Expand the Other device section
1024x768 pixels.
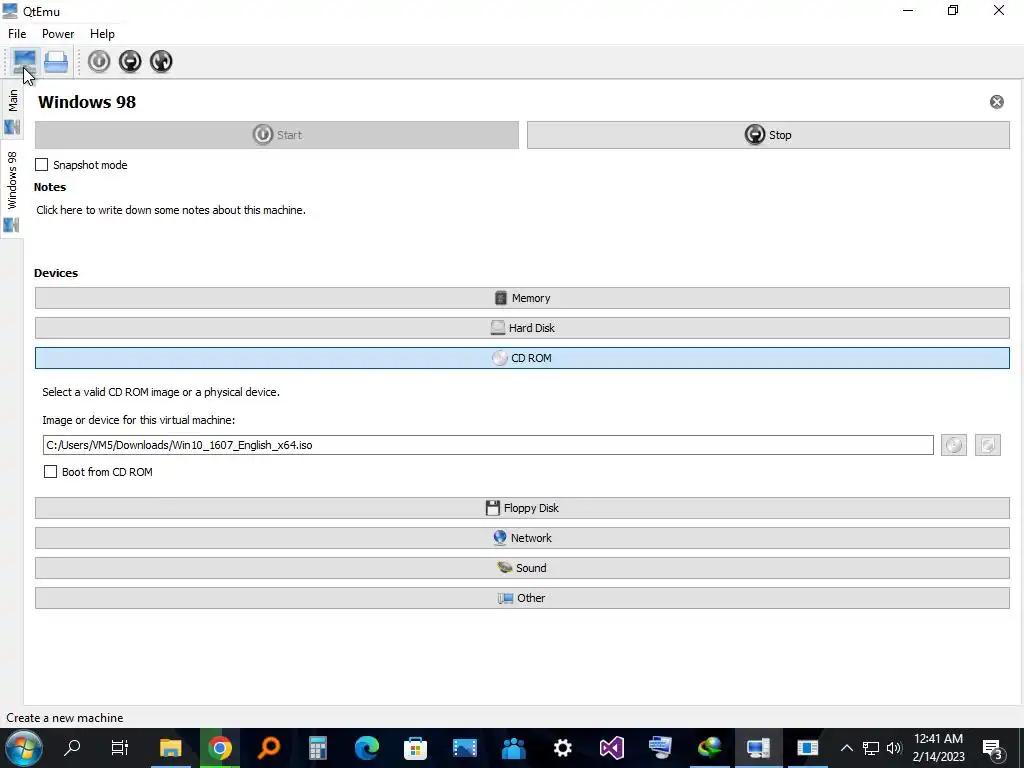tap(522, 598)
